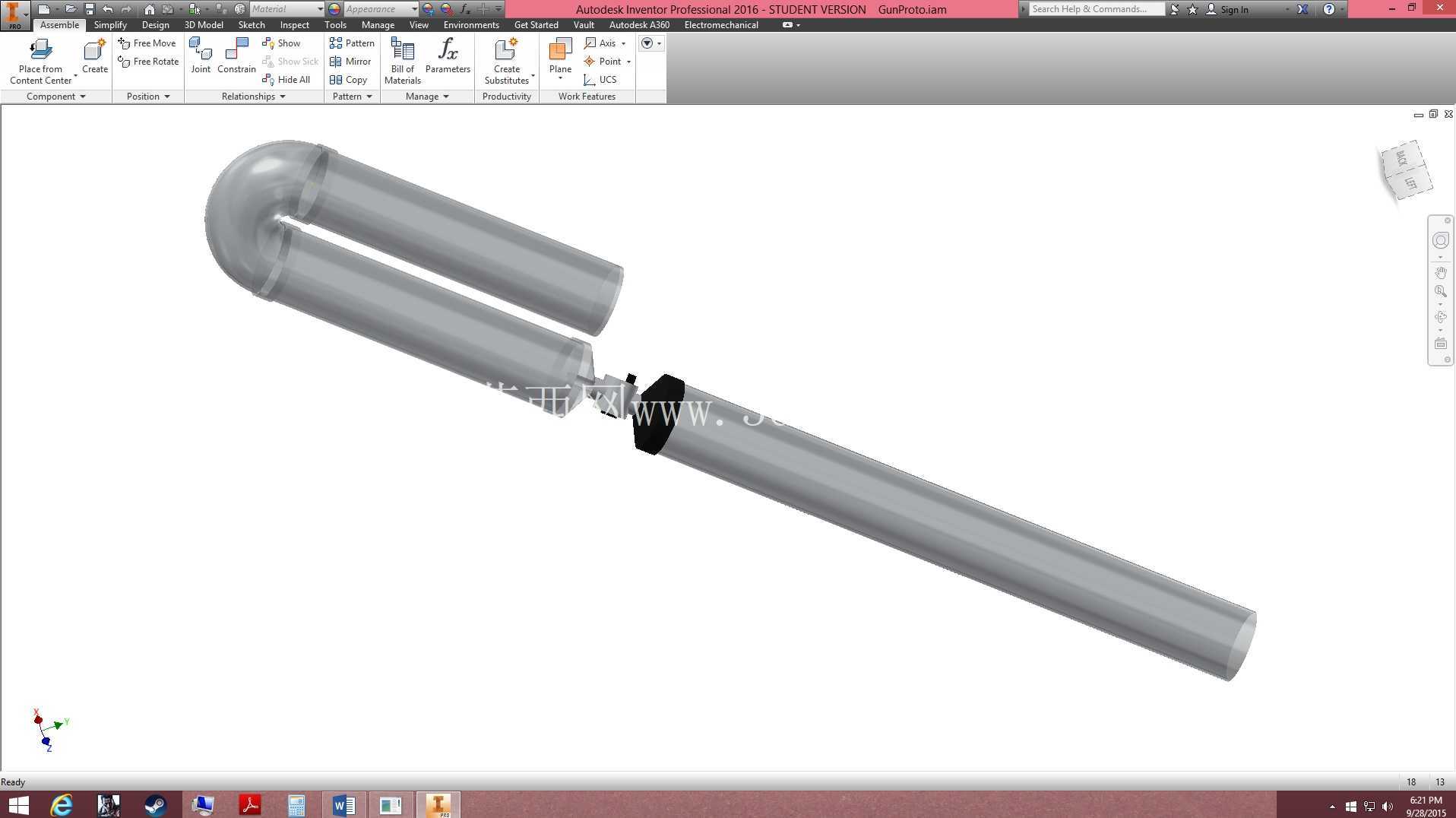The height and width of the screenshot is (818, 1456).
Task: Open the Autodesk Exchange X icon
Action: pyautogui.click(x=1302, y=9)
